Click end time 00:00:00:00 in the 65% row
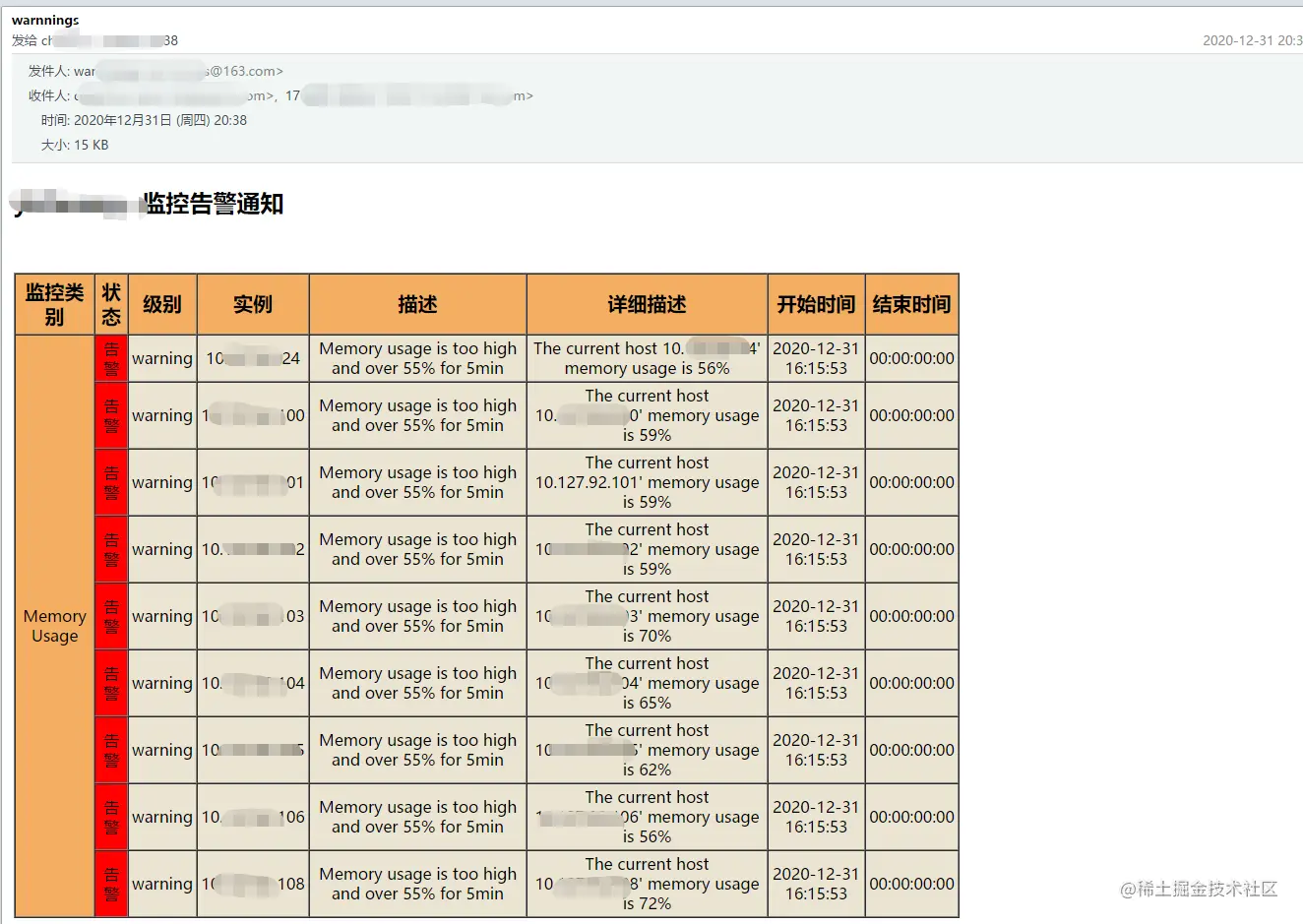The width and height of the screenshot is (1303, 924). [x=911, y=683]
